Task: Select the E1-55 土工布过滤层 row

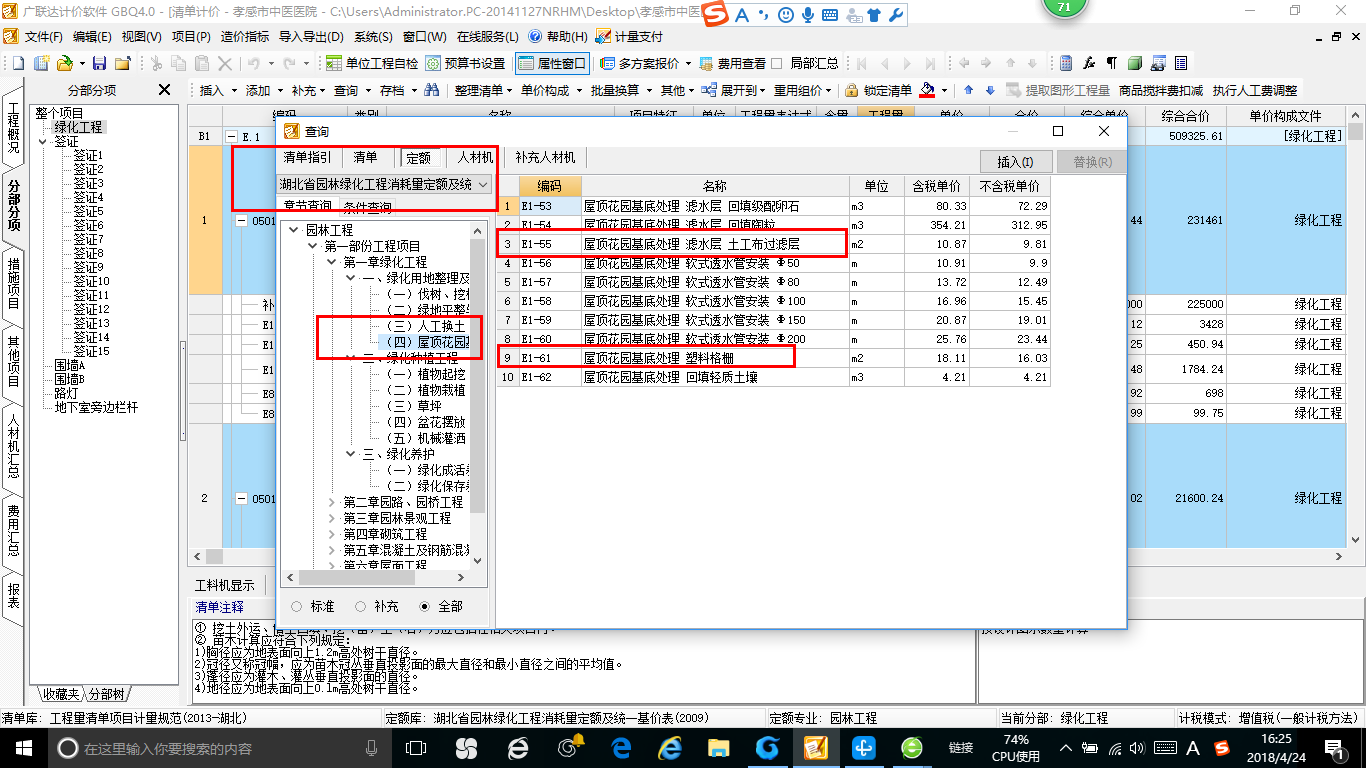Action: point(773,244)
